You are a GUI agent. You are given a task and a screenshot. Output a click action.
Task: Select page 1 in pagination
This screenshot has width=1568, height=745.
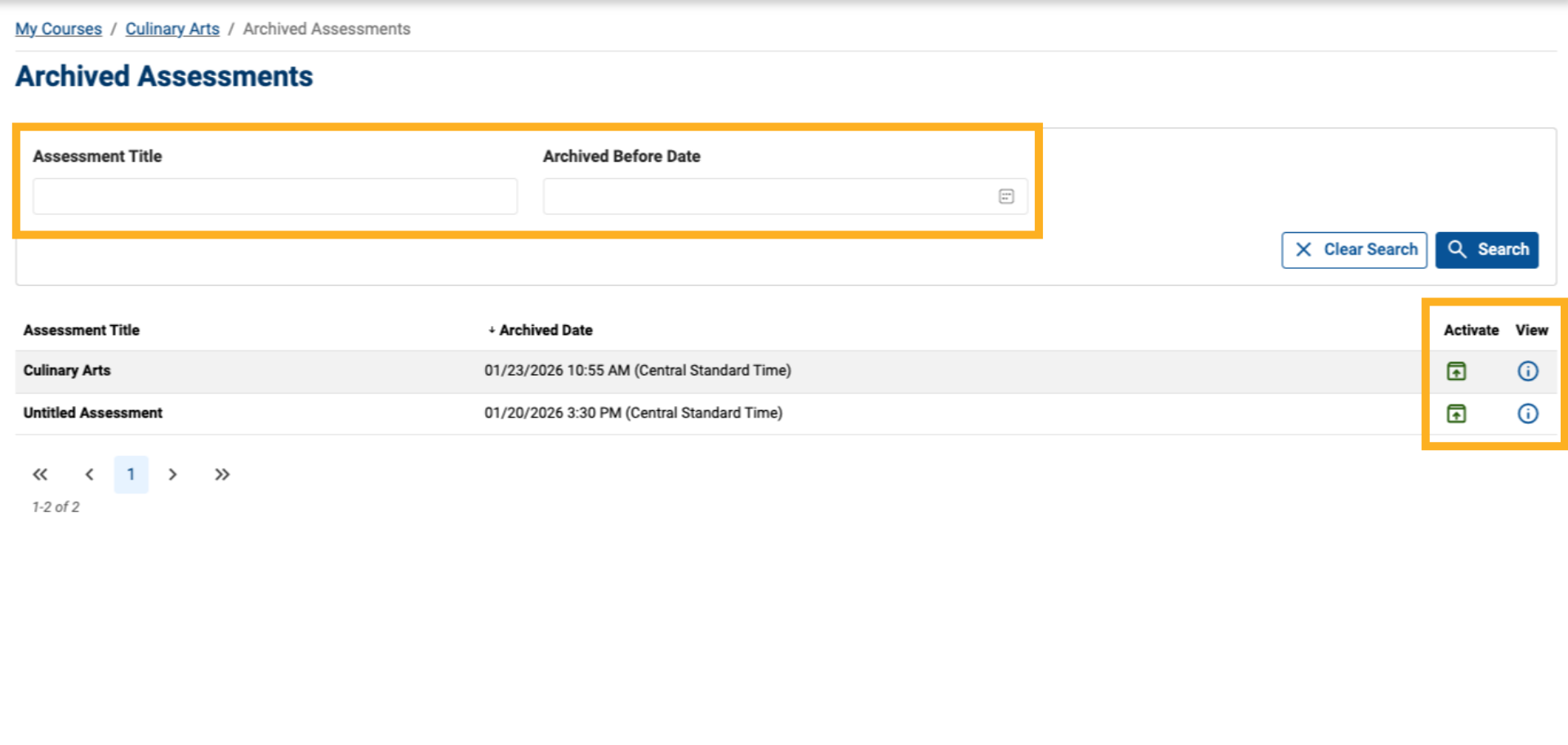click(x=131, y=474)
